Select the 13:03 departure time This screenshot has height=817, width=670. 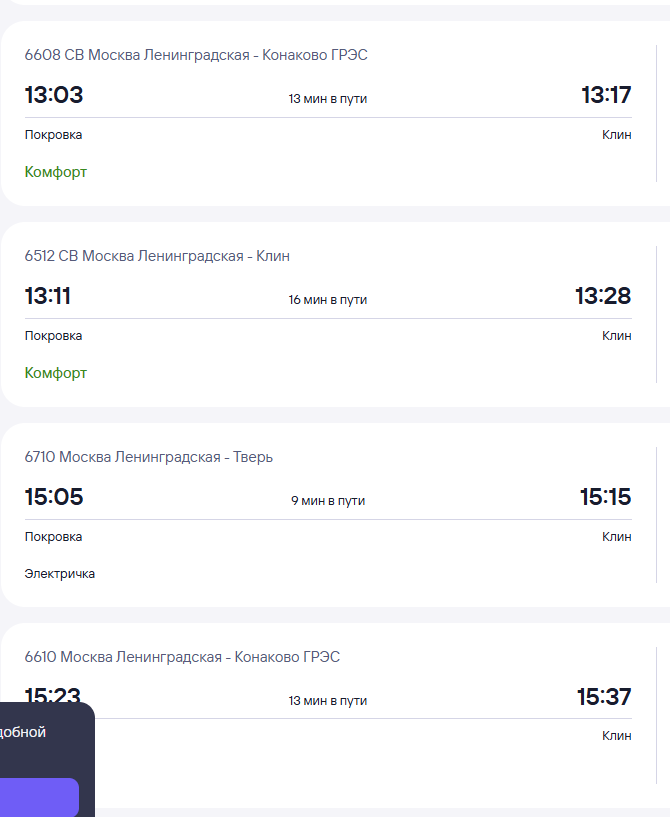point(54,96)
